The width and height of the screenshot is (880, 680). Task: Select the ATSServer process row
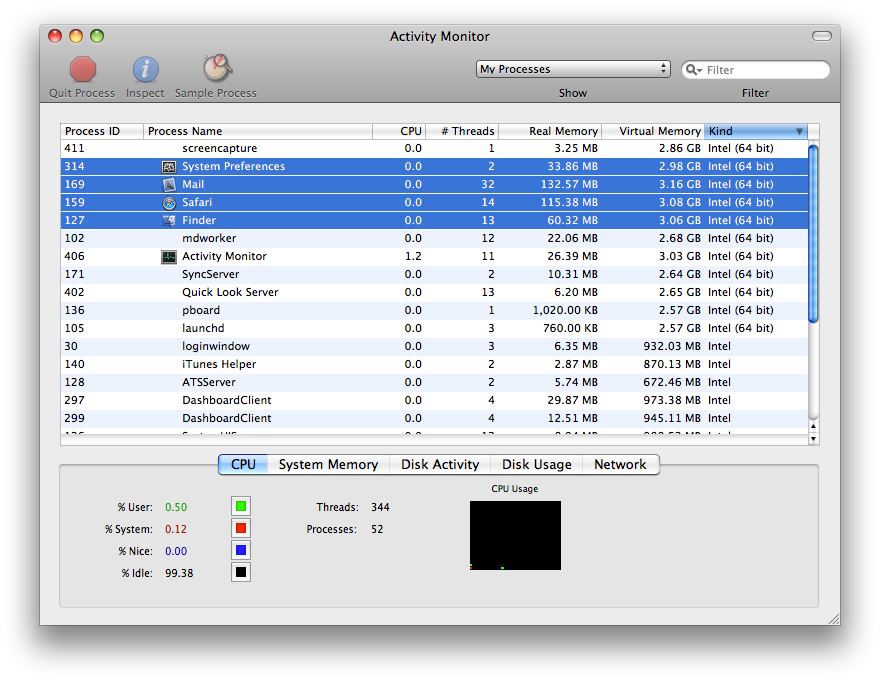(434, 382)
